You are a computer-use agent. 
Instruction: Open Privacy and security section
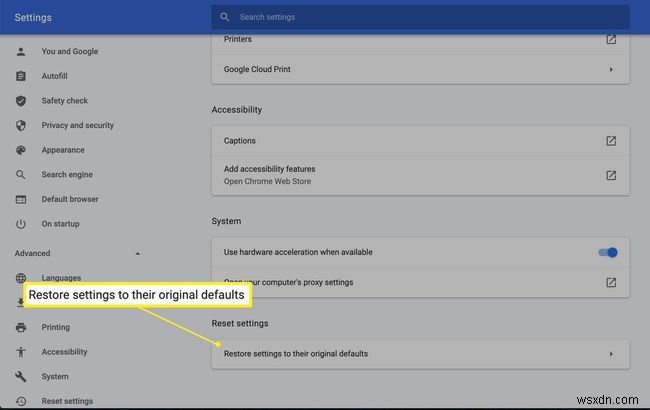78,125
